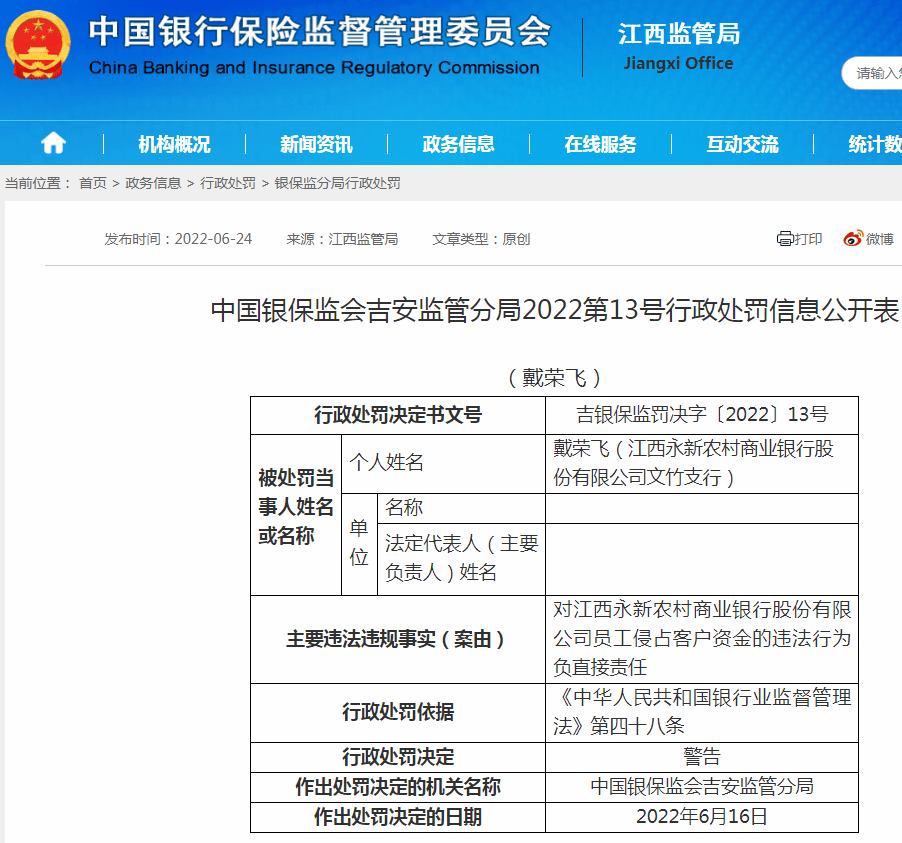The image size is (902, 843).
Task: Click the national emblem logo
Action: (x=37, y=48)
